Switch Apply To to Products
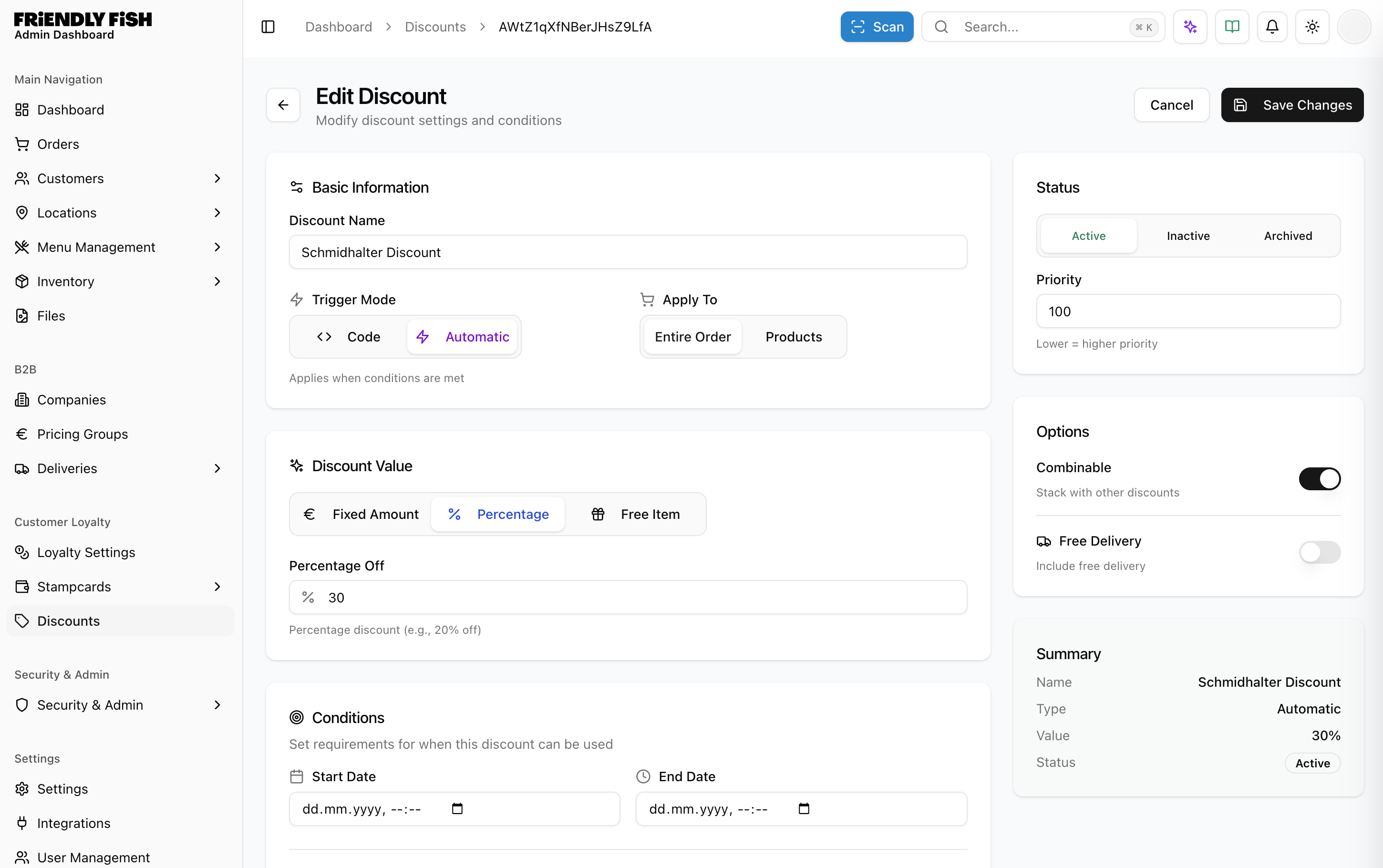Image resolution: width=1383 pixels, height=868 pixels. (x=794, y=337)
